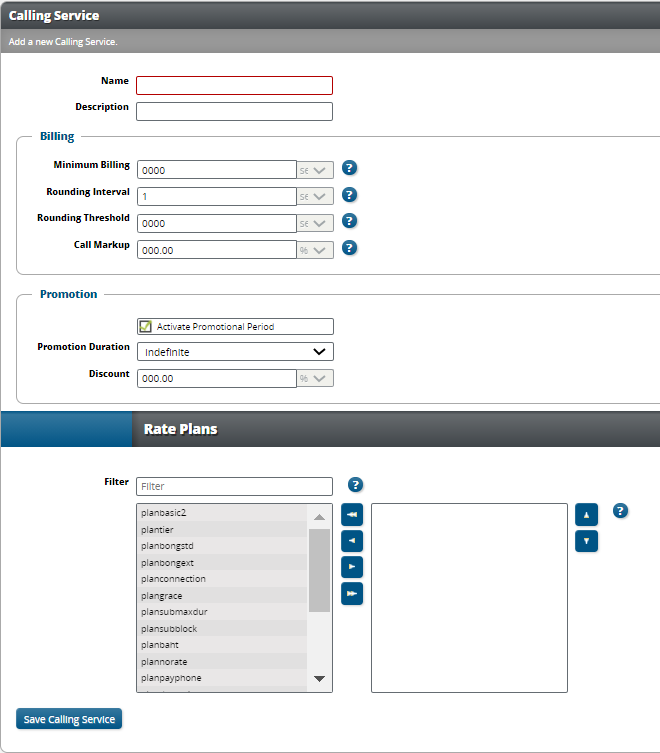Open the Promotion Duration dropdown

click(x=235, y=352)
